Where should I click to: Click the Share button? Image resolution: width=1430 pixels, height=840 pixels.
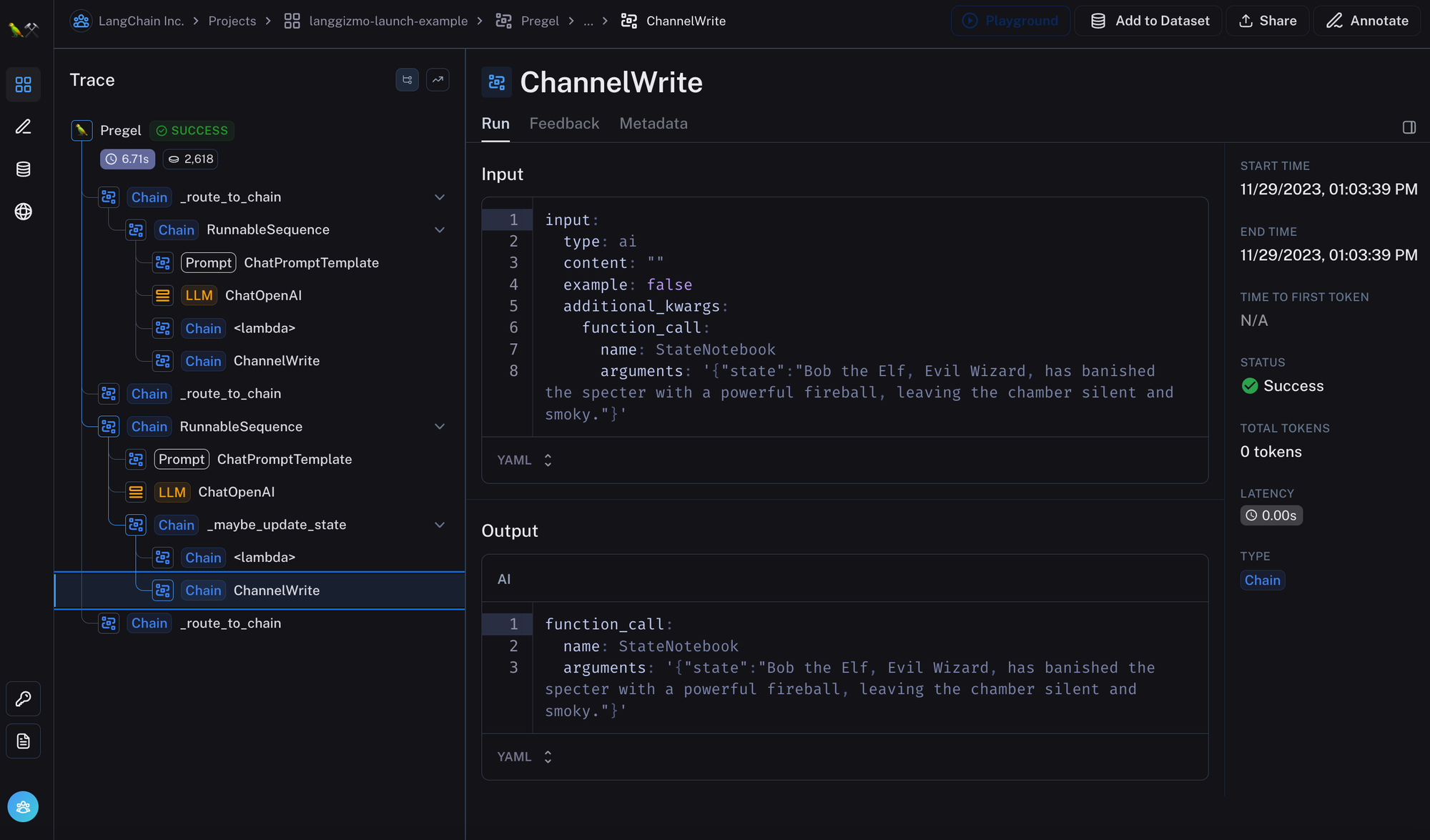coord(1268,21)
